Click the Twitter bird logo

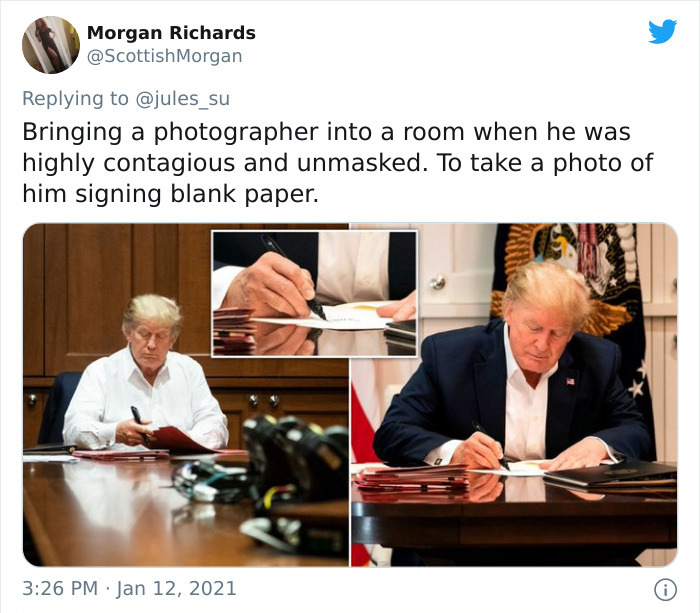(x=662, y=31)
